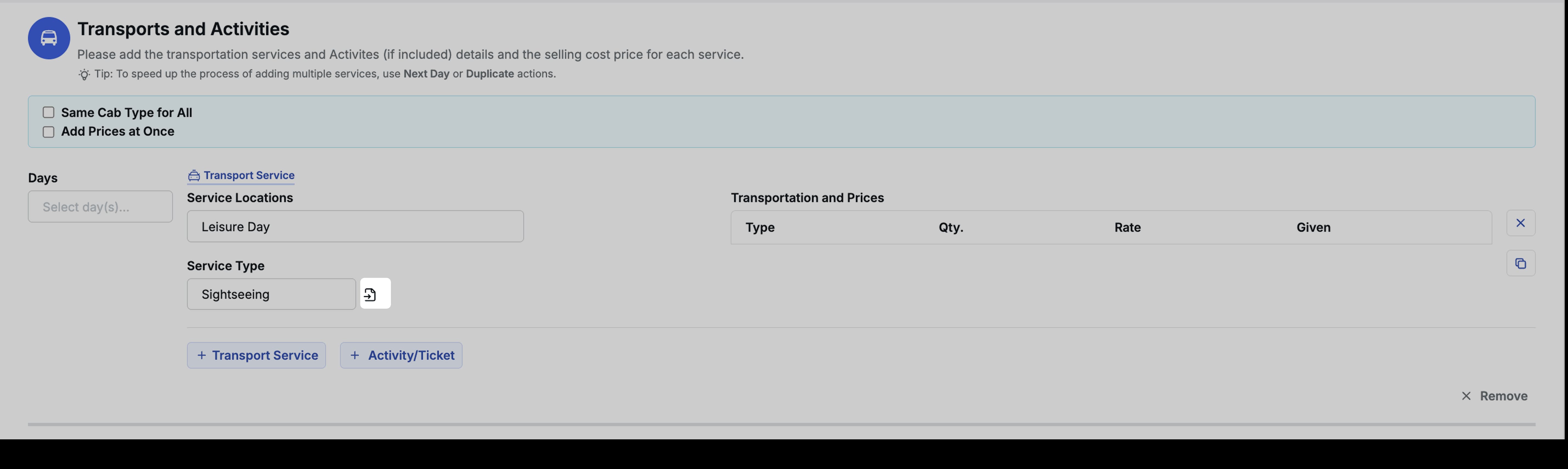Click the X icon next to Remove
Viewport: 1568px width, 469px height.
click(x=1466, y=395)
